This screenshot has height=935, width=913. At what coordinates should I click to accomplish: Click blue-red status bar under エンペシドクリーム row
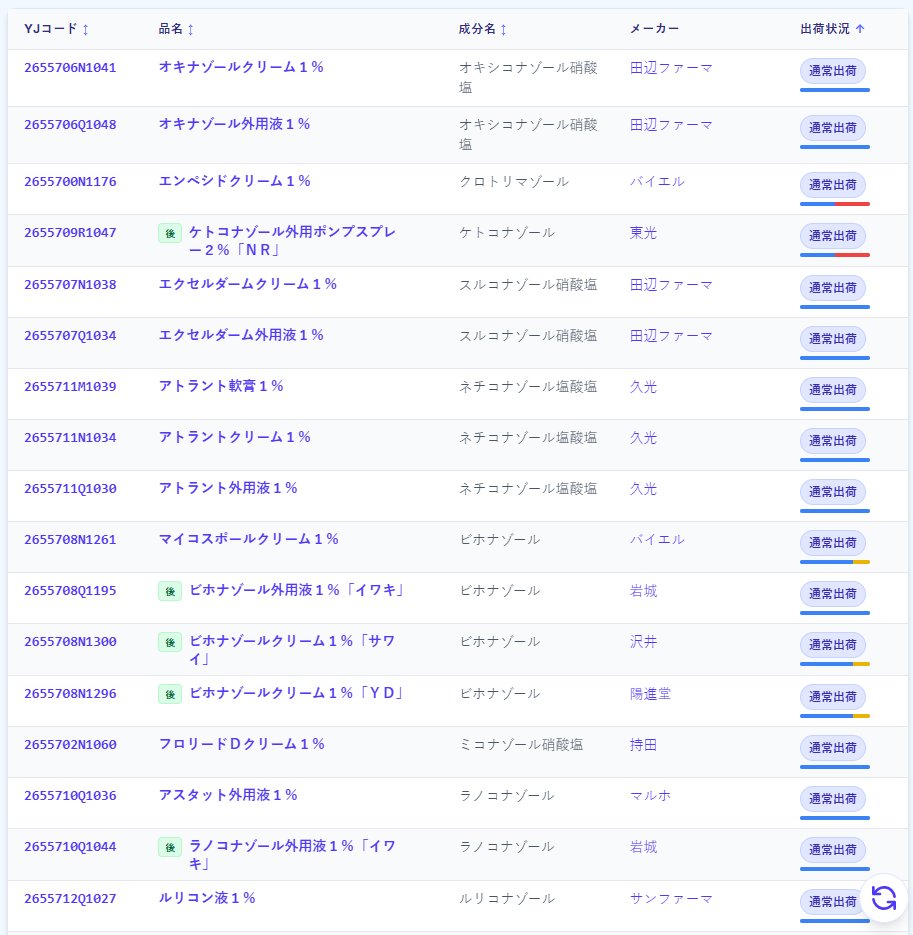point(835,204)
